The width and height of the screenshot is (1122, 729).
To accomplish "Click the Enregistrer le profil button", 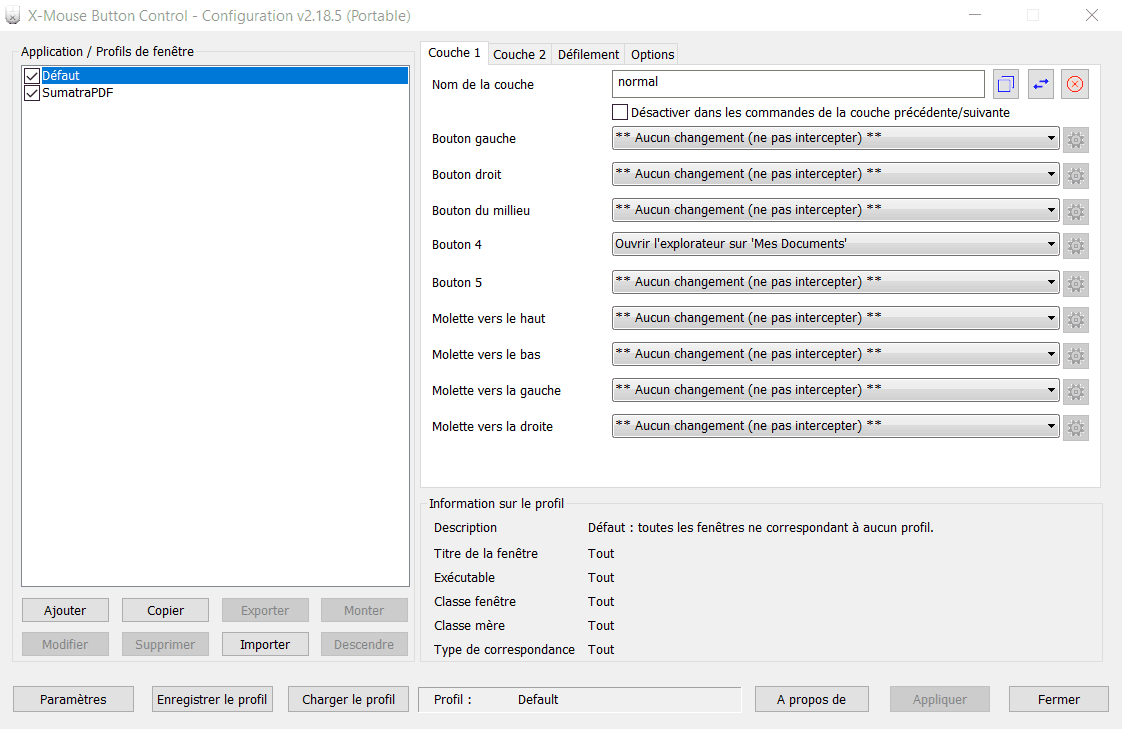I will tap(212, 699).
